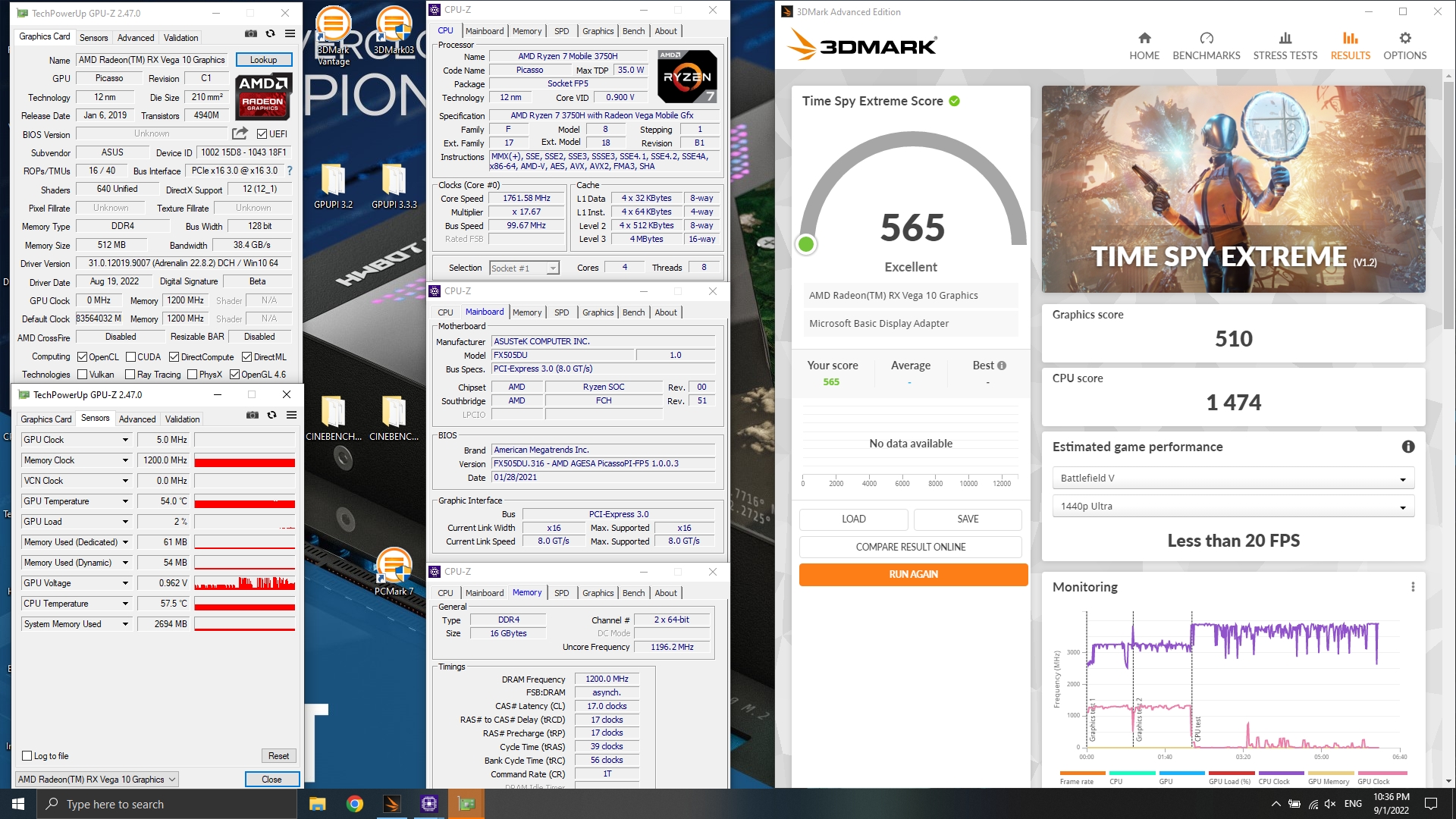Go to 3DMark BENCHMARKS icon
Image resolution: width=1456 pixels, height=819 pixels.
[1207, 38]
